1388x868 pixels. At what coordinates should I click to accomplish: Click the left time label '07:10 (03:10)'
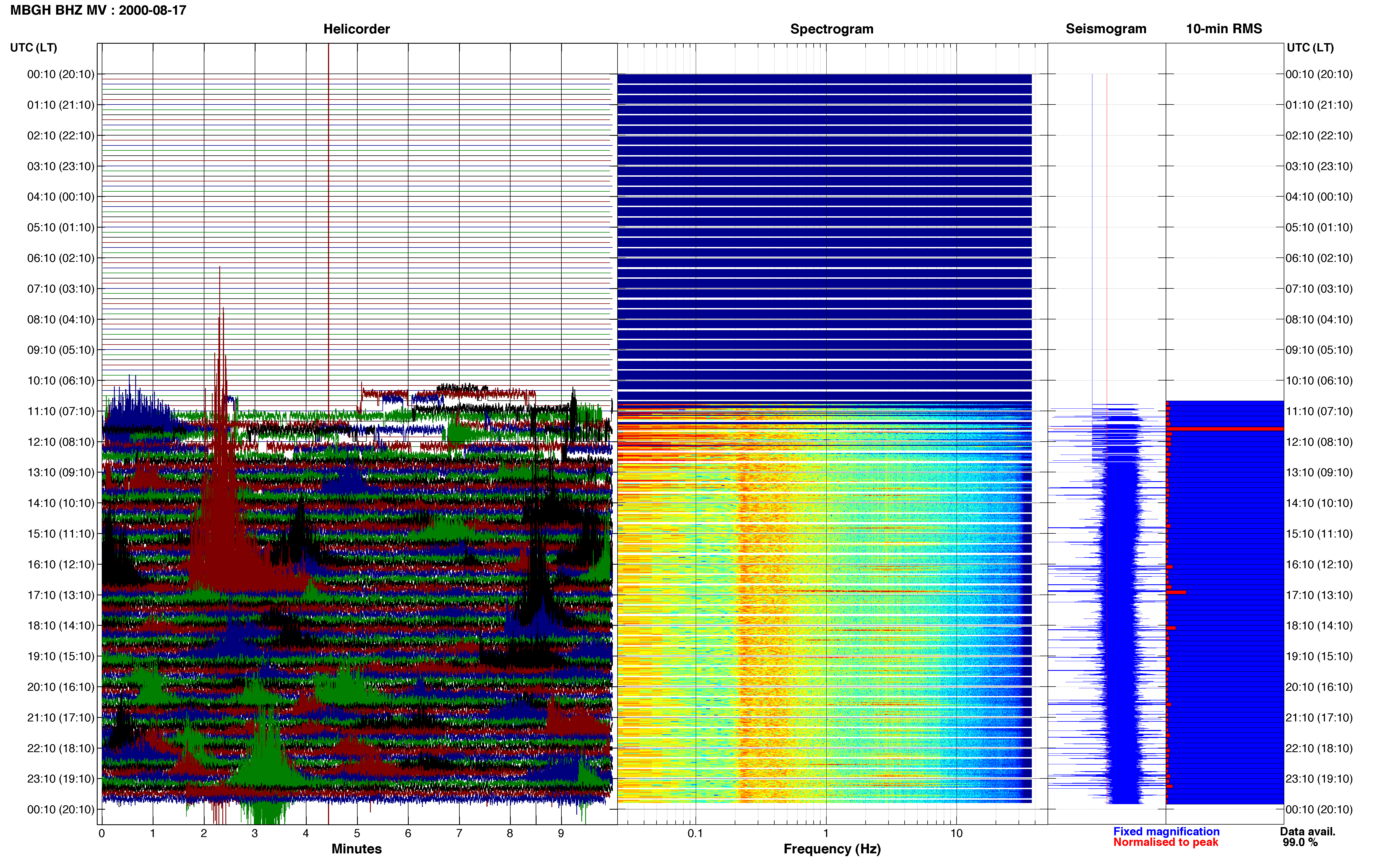[61, 289]
